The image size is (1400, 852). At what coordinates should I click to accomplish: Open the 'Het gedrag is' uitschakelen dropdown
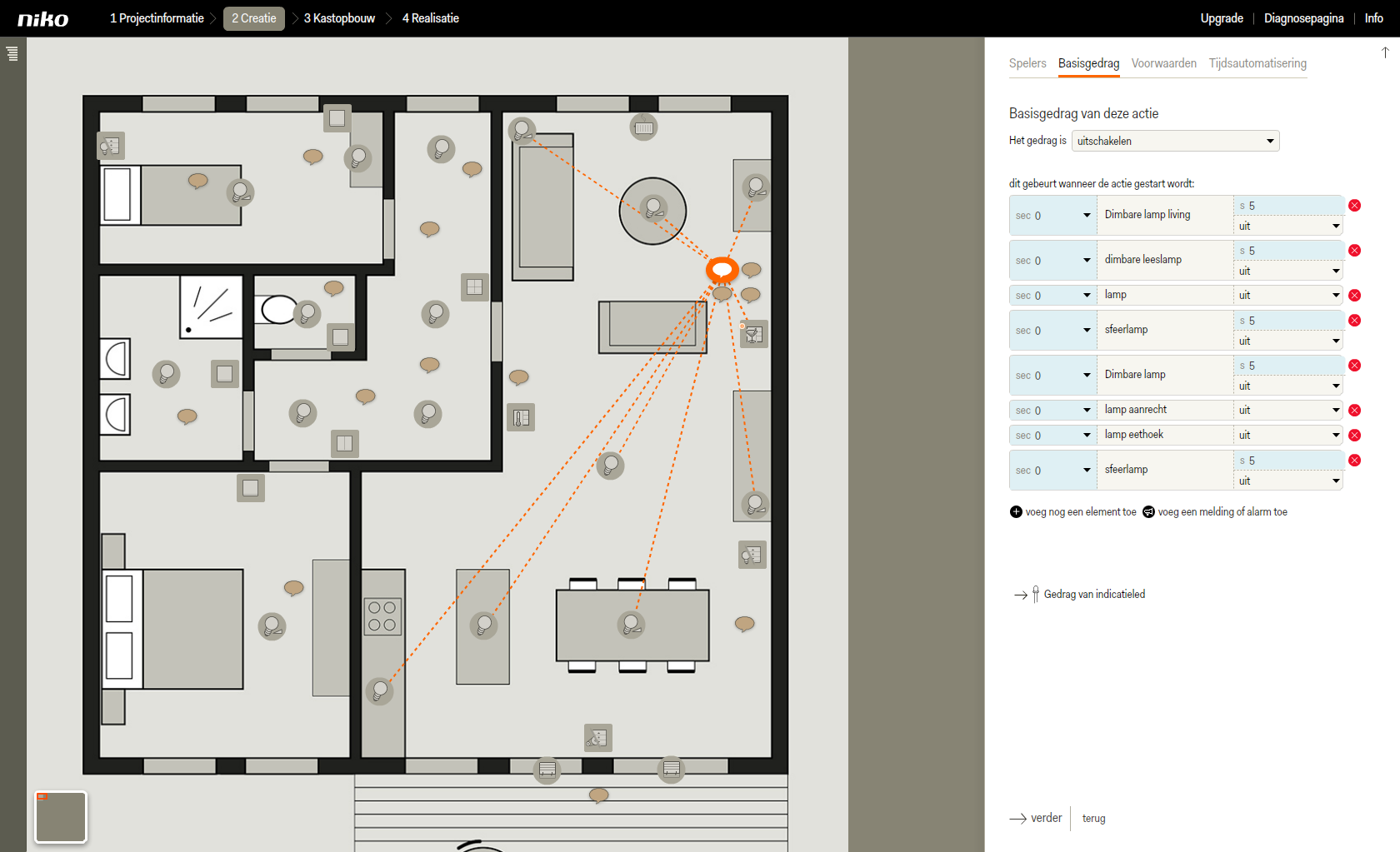pos(1175,141)
